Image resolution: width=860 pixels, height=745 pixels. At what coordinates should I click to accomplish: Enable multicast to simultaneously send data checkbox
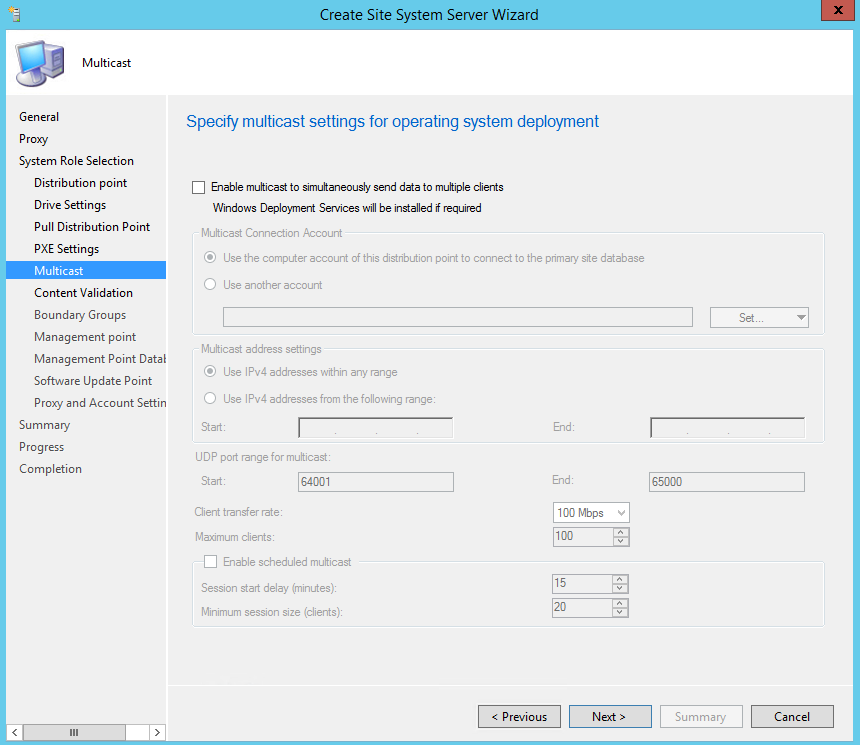pyautogui.click(x=199, y=188)
